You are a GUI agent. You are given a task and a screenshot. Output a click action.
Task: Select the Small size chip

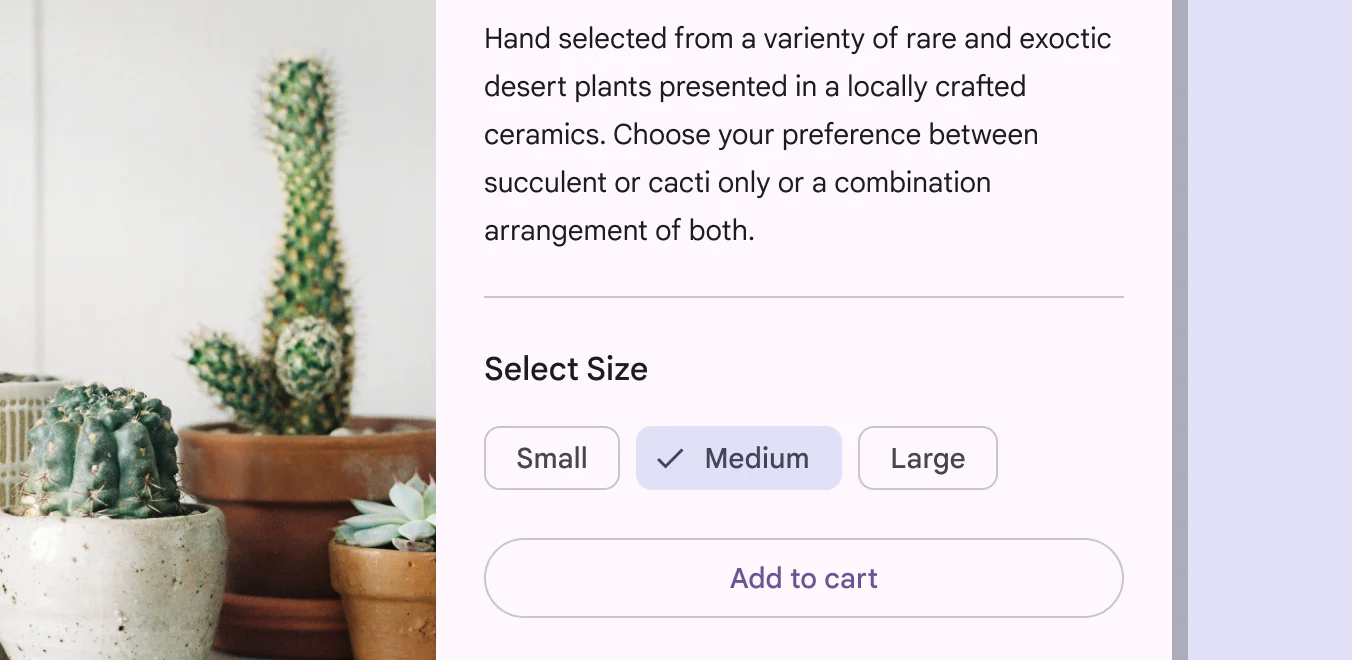click(x=552, y=458)
